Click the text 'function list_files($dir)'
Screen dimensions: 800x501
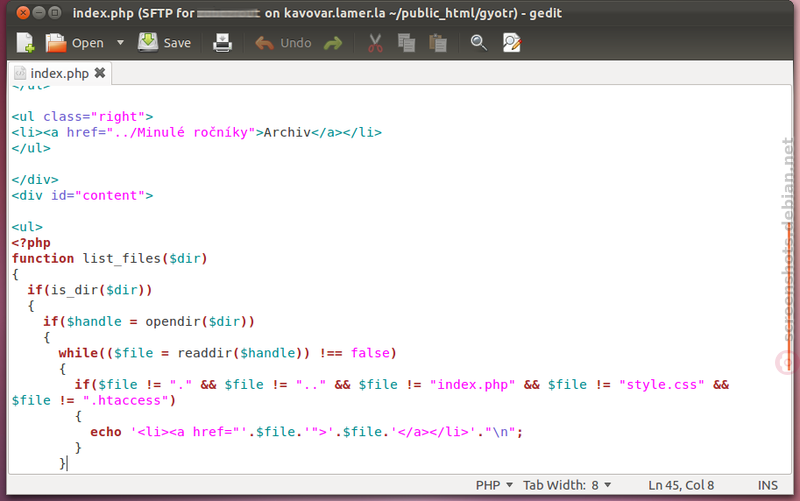[110, 259]
